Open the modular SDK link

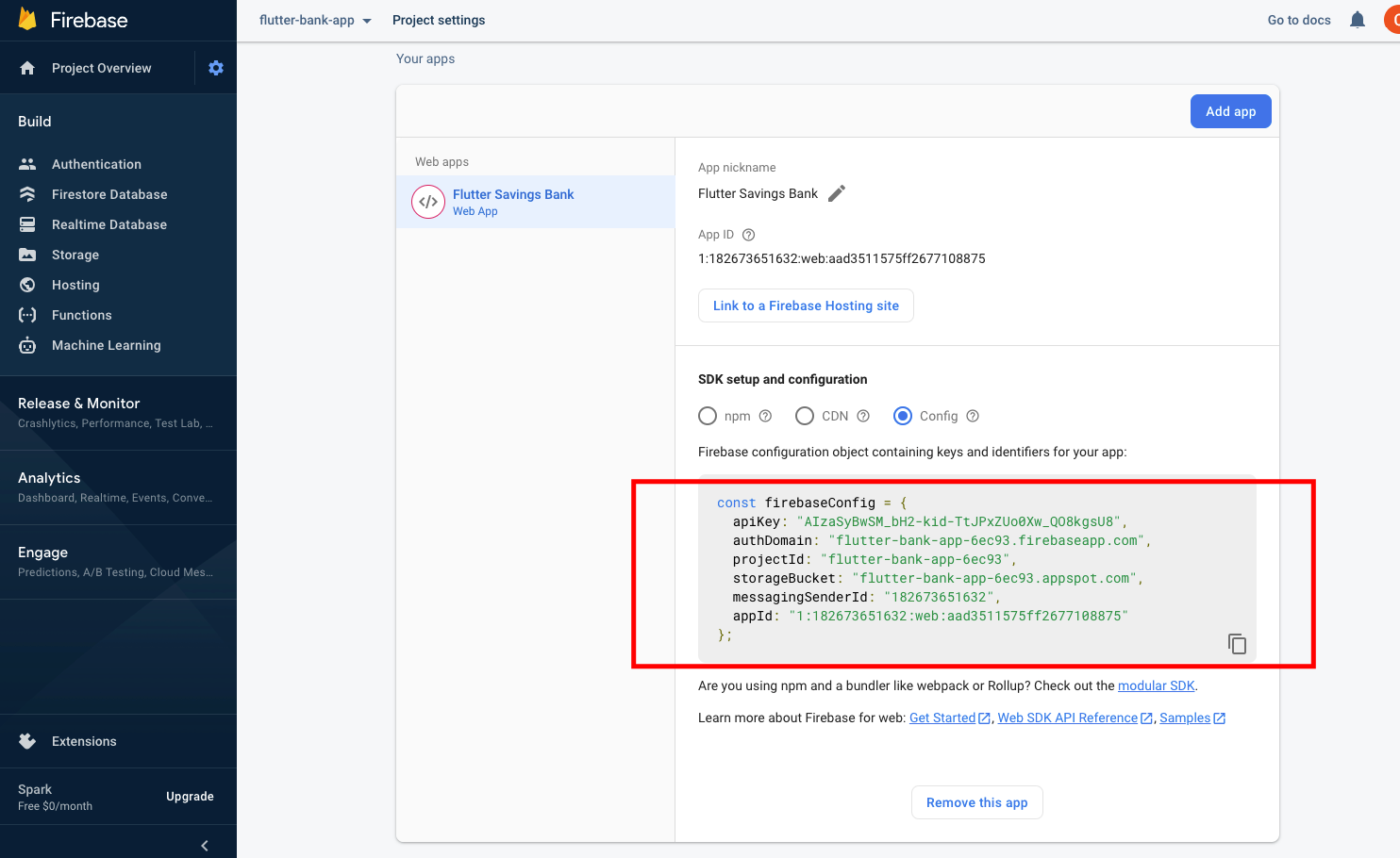[x=1157, y=685]
